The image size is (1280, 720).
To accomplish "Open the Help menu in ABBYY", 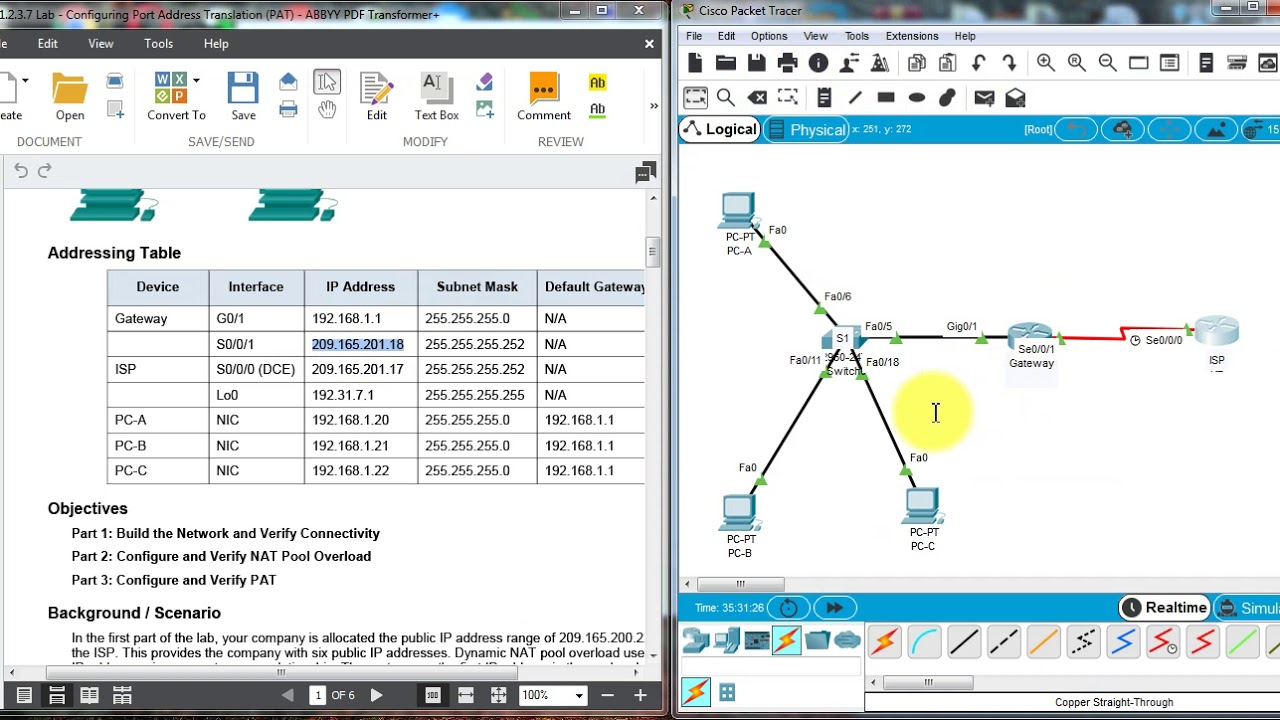I will 216,44.
